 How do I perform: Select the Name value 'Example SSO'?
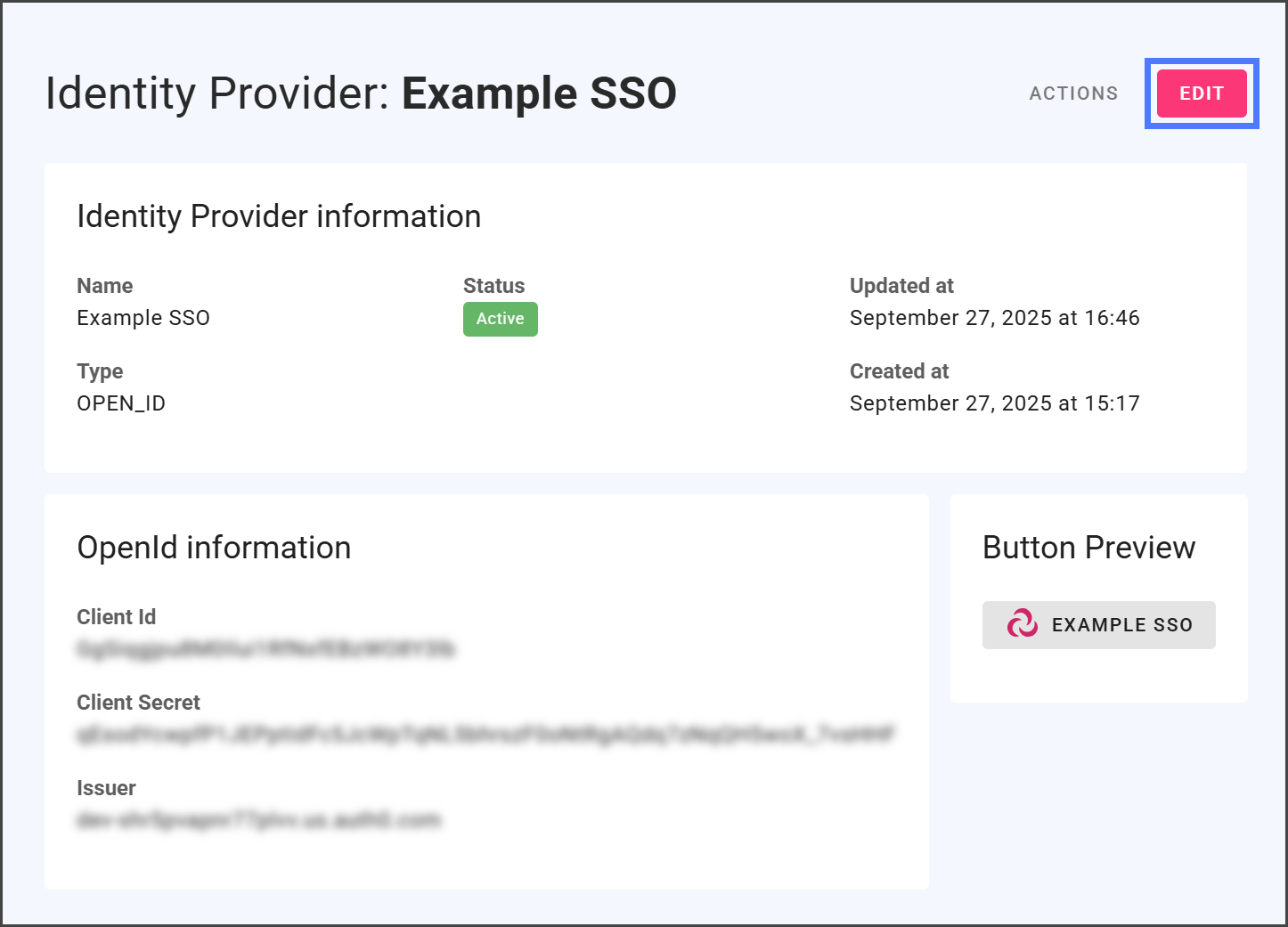pyautogui.click(x=143, y=318)
